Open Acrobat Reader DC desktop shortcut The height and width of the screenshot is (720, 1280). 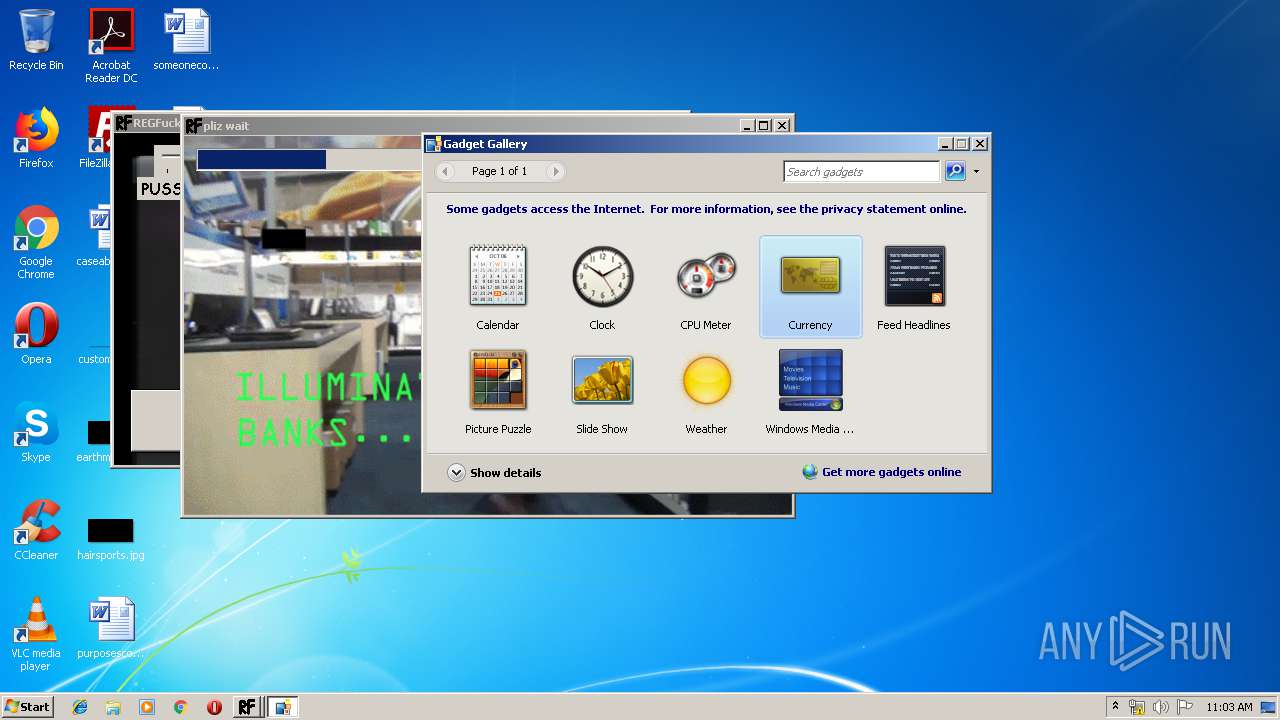coord(111,46)
